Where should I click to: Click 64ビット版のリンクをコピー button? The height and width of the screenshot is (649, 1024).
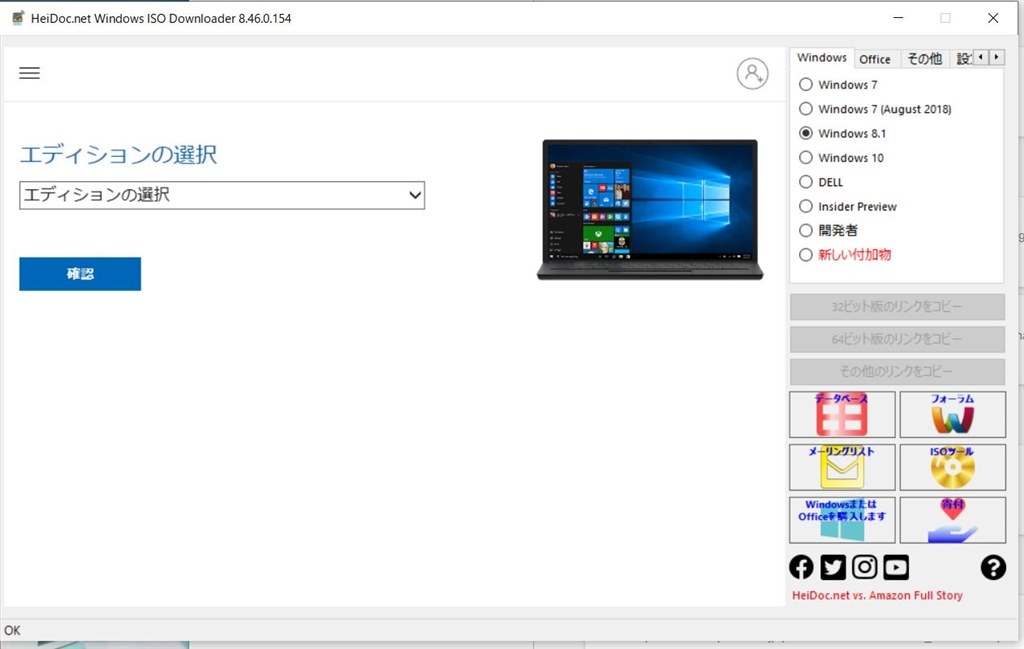897,340
